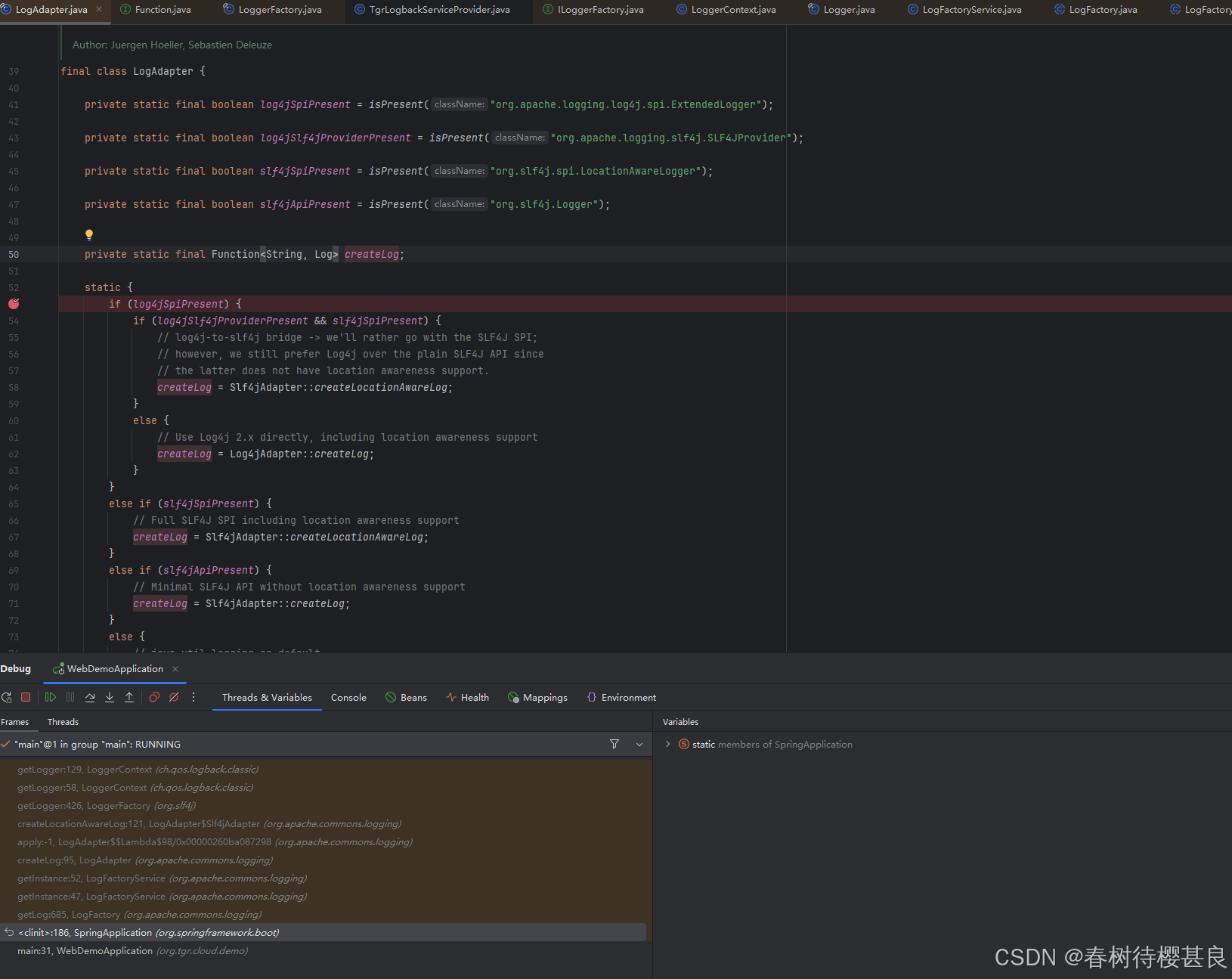Close the LogAdapter.java tab
Viewport: 1232px width, 979px height.
point(99,10)
